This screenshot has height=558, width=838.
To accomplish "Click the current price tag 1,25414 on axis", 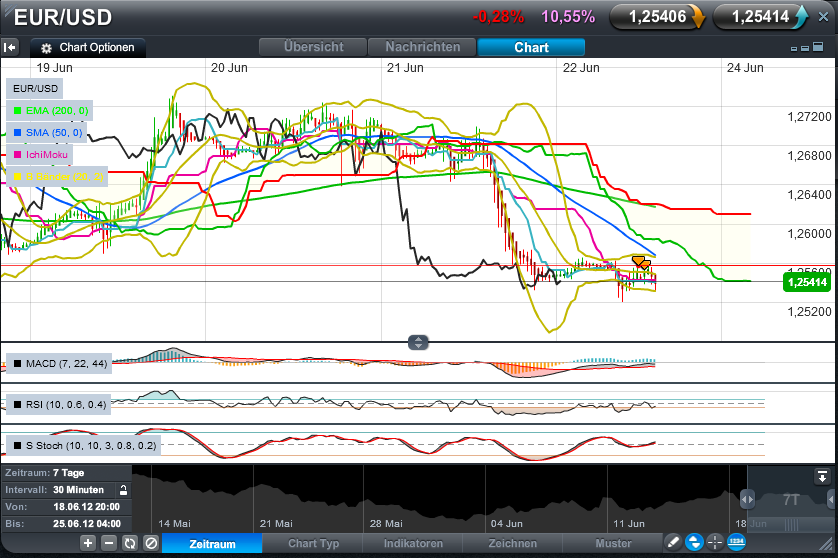I will click(807, 282).
